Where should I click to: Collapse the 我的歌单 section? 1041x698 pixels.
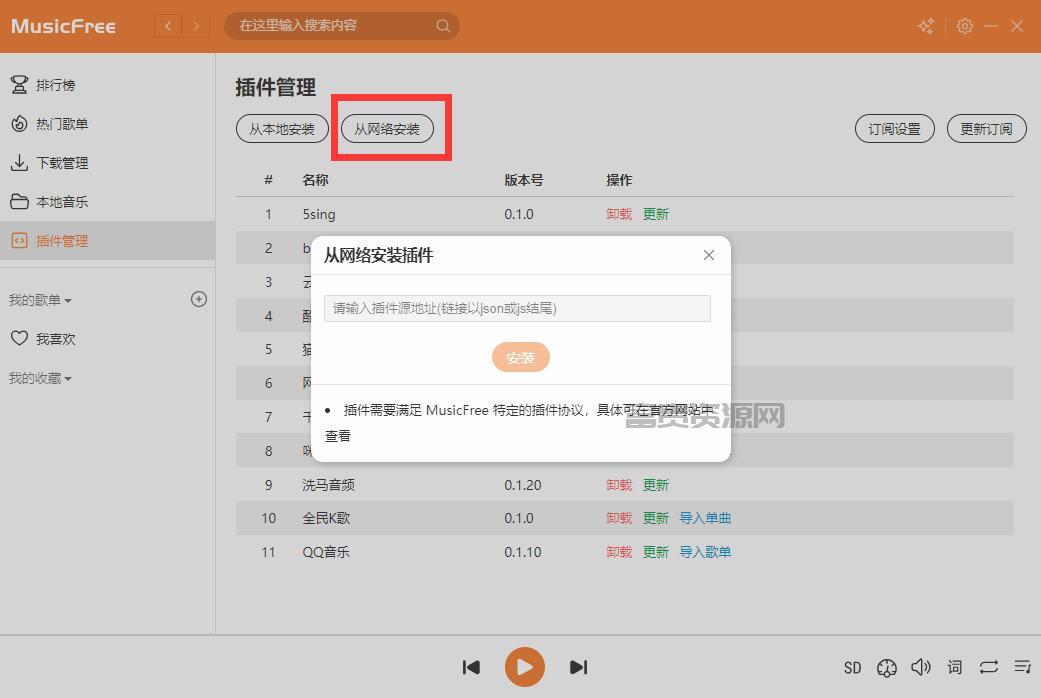[40, 300]
